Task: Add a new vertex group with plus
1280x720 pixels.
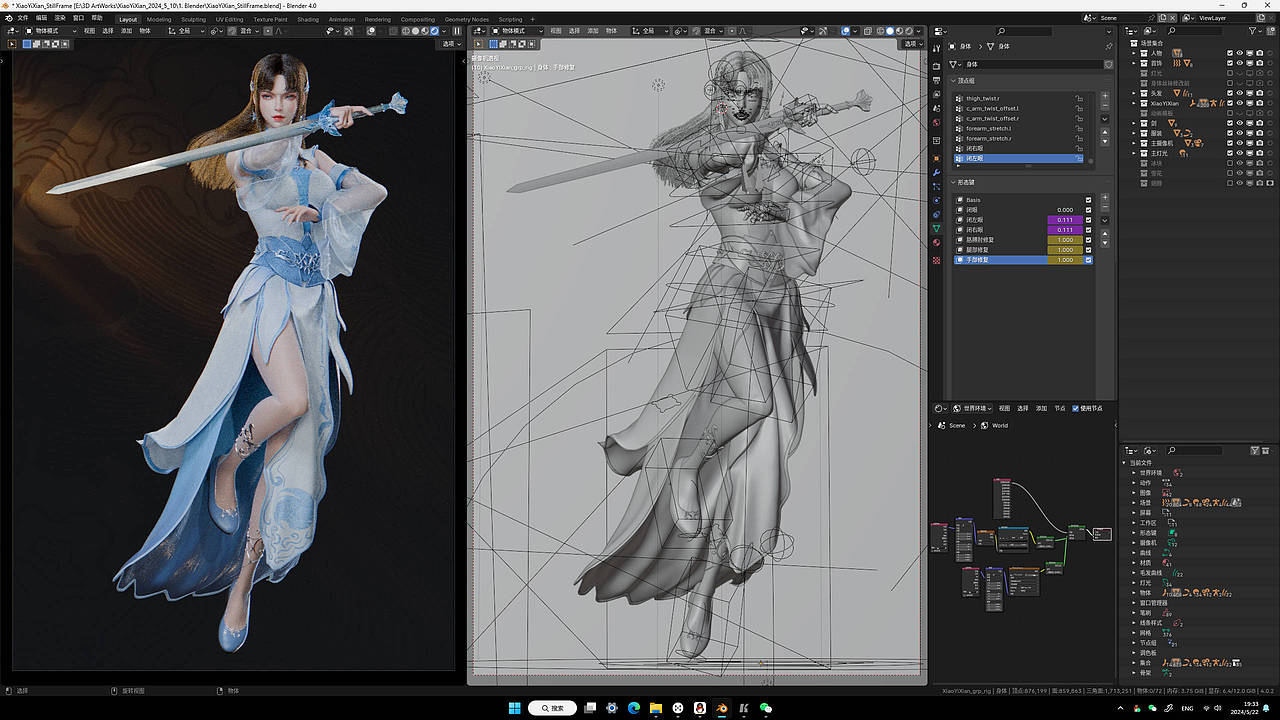Action: tap(1105, 97)
